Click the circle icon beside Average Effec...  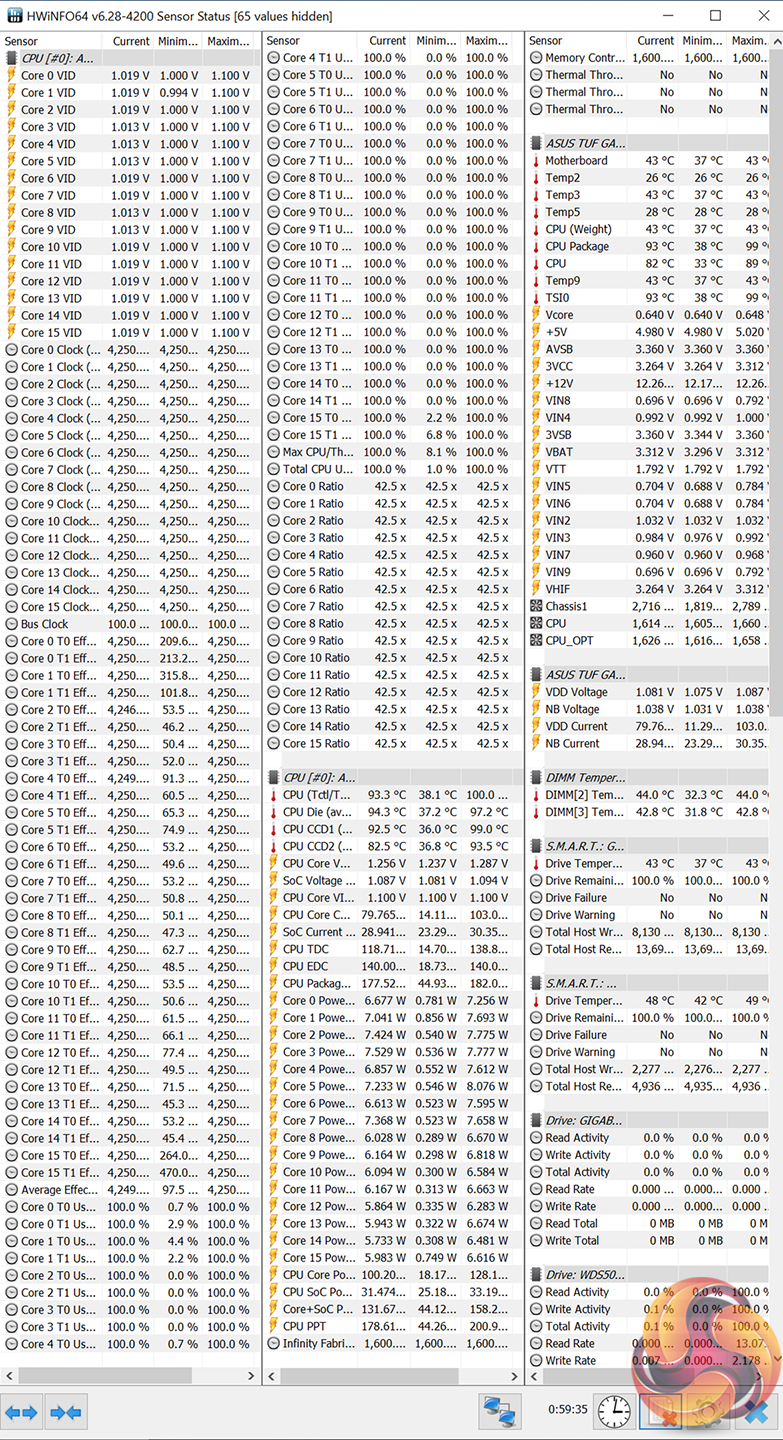tap(12, 1190)
